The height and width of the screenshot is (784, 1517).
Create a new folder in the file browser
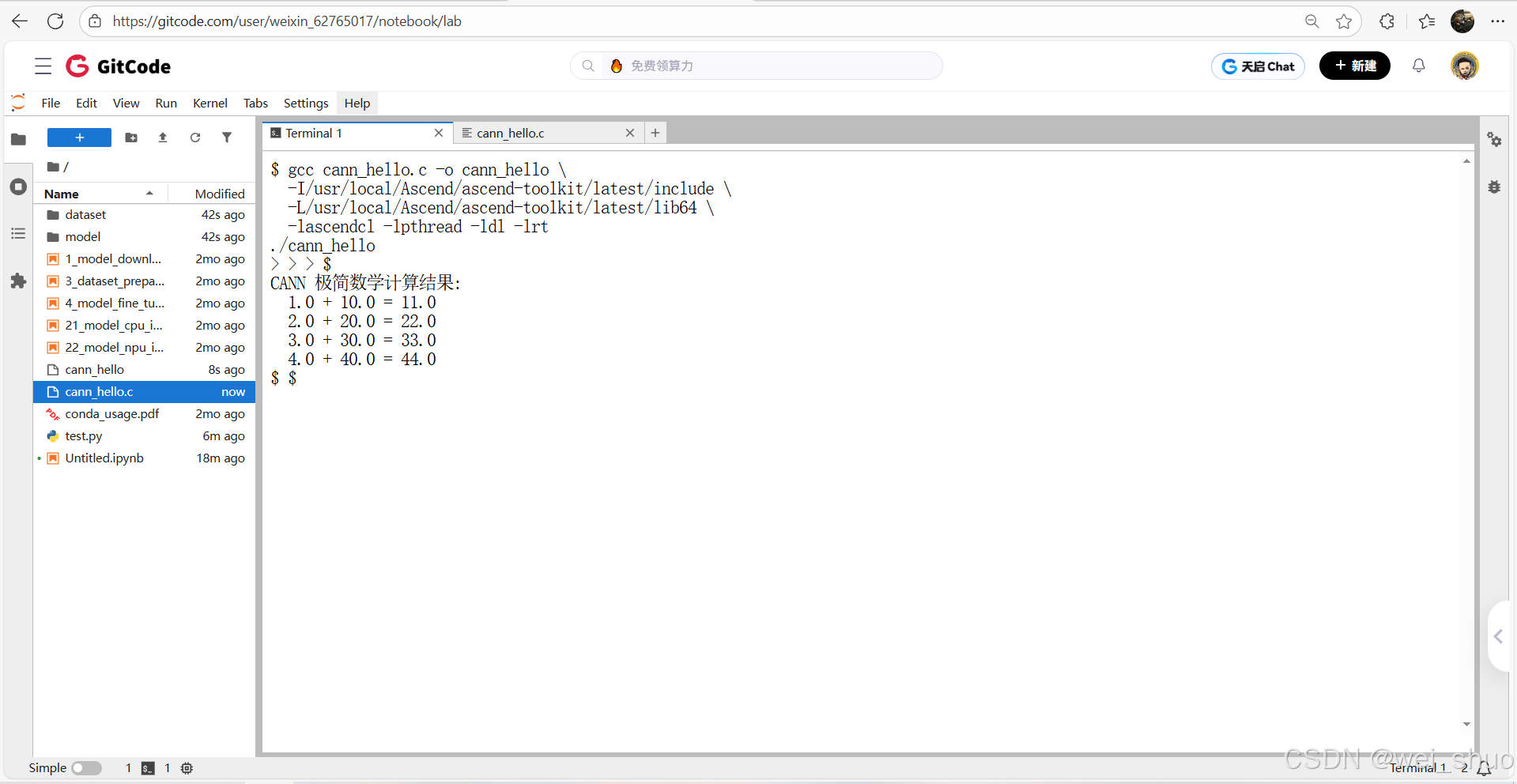[131, 138]
